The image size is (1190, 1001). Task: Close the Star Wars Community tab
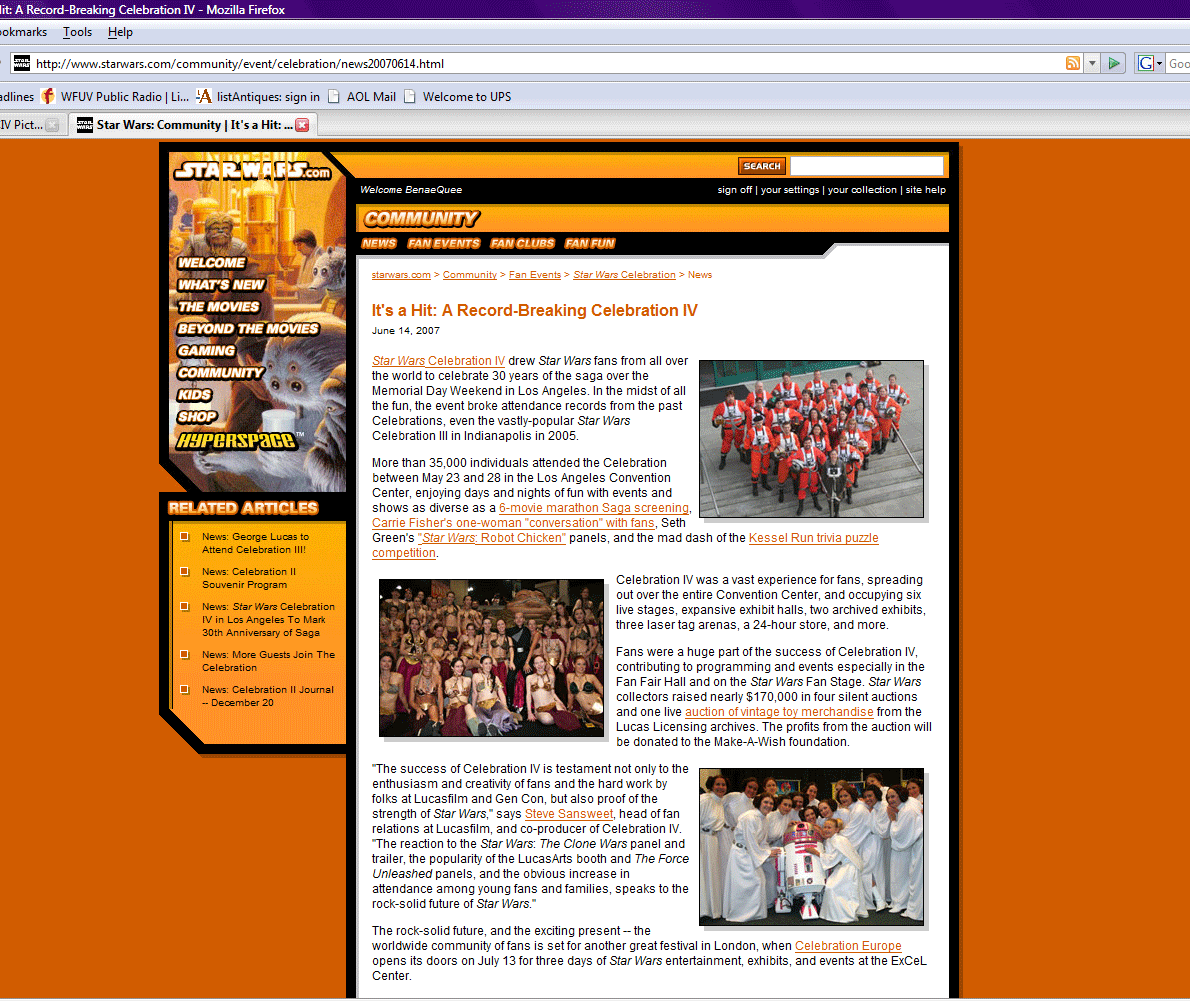(x=302, y=125)
